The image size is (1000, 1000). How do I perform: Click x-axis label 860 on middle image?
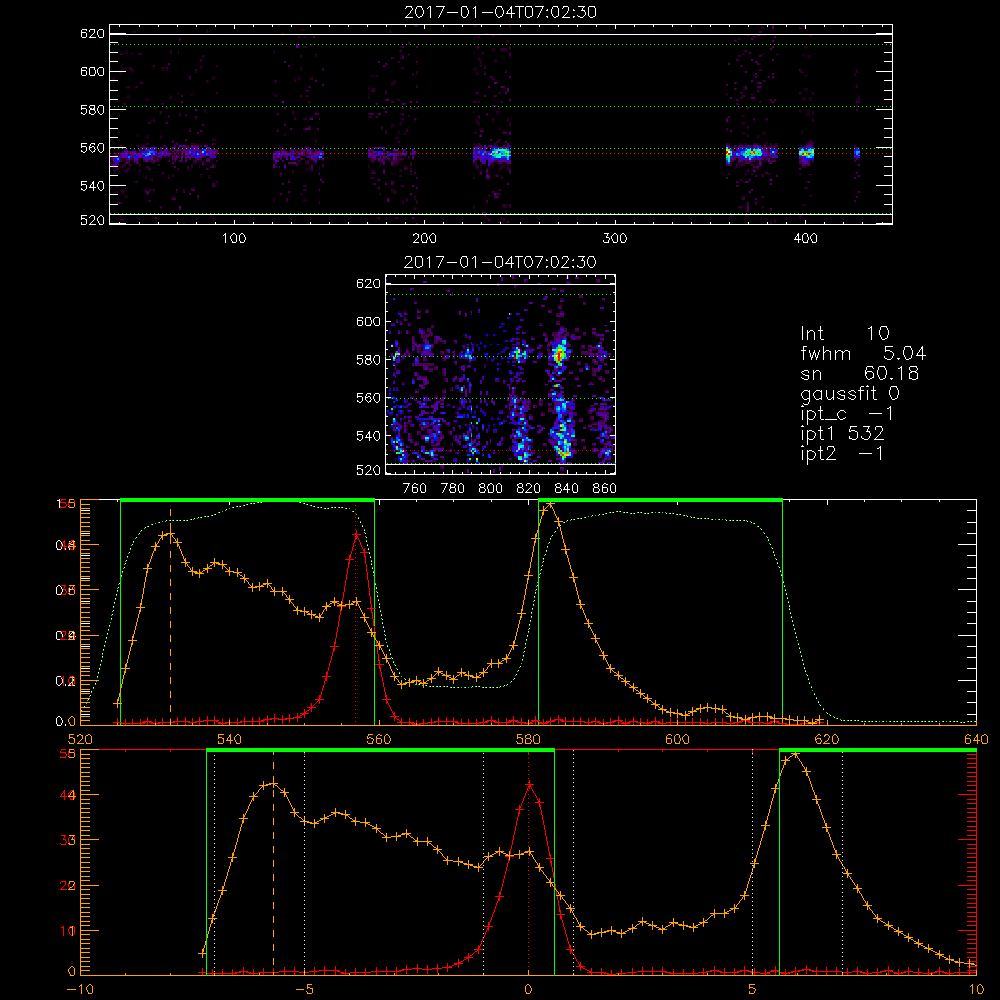click(x=605, y=489)
